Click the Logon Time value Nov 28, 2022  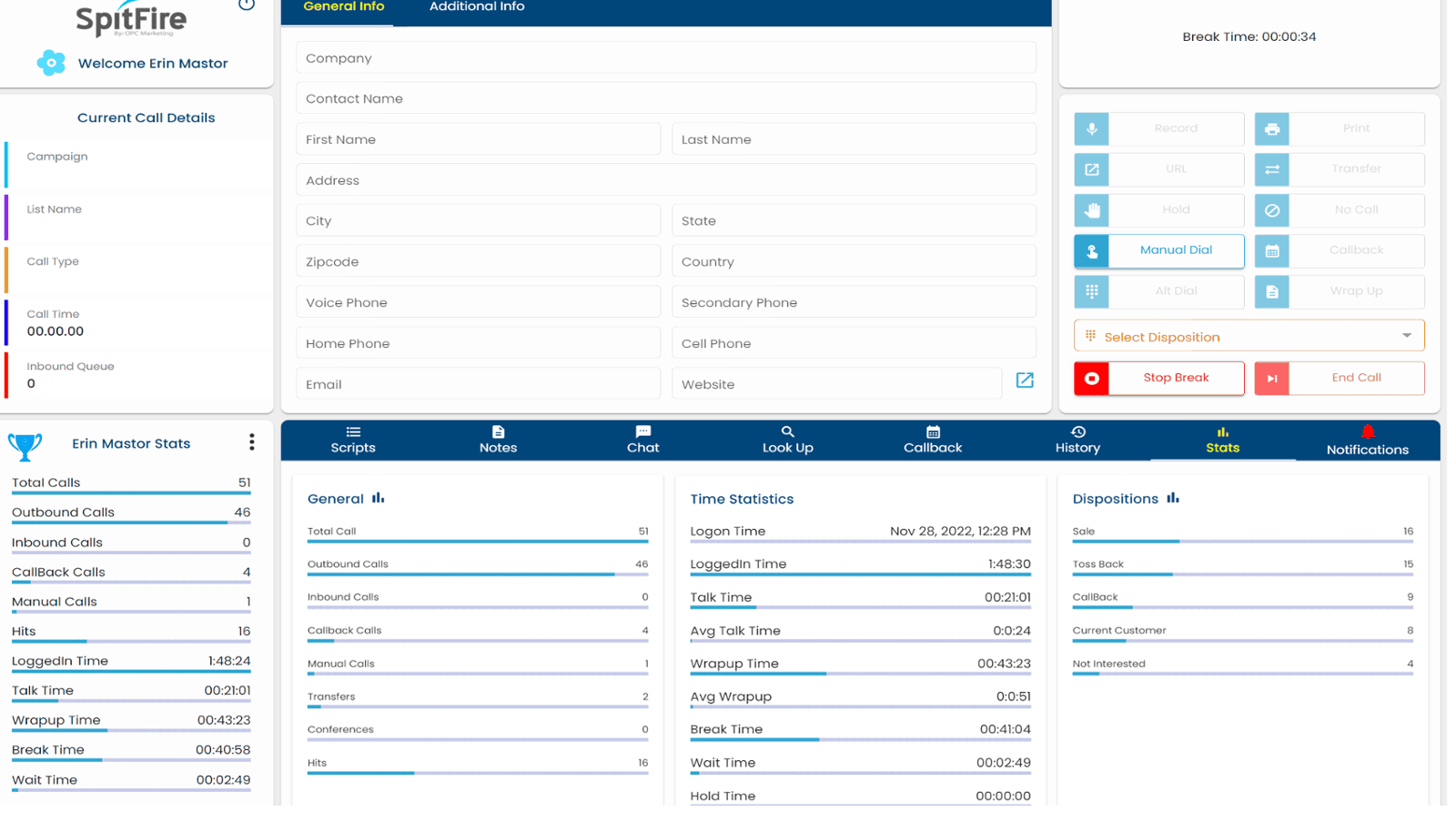[x=960, y=531]
